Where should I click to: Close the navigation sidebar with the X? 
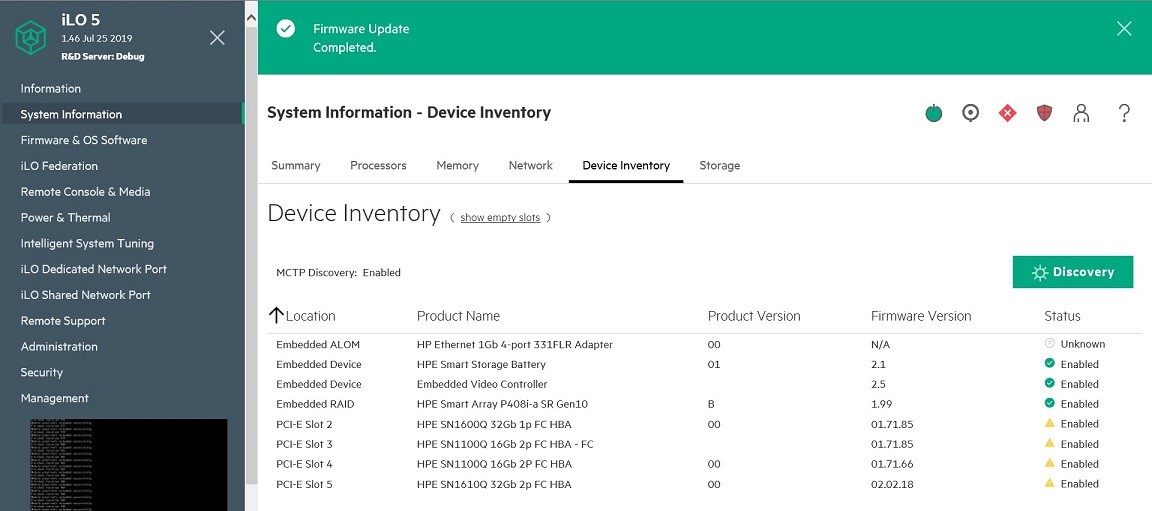(217, 37)
